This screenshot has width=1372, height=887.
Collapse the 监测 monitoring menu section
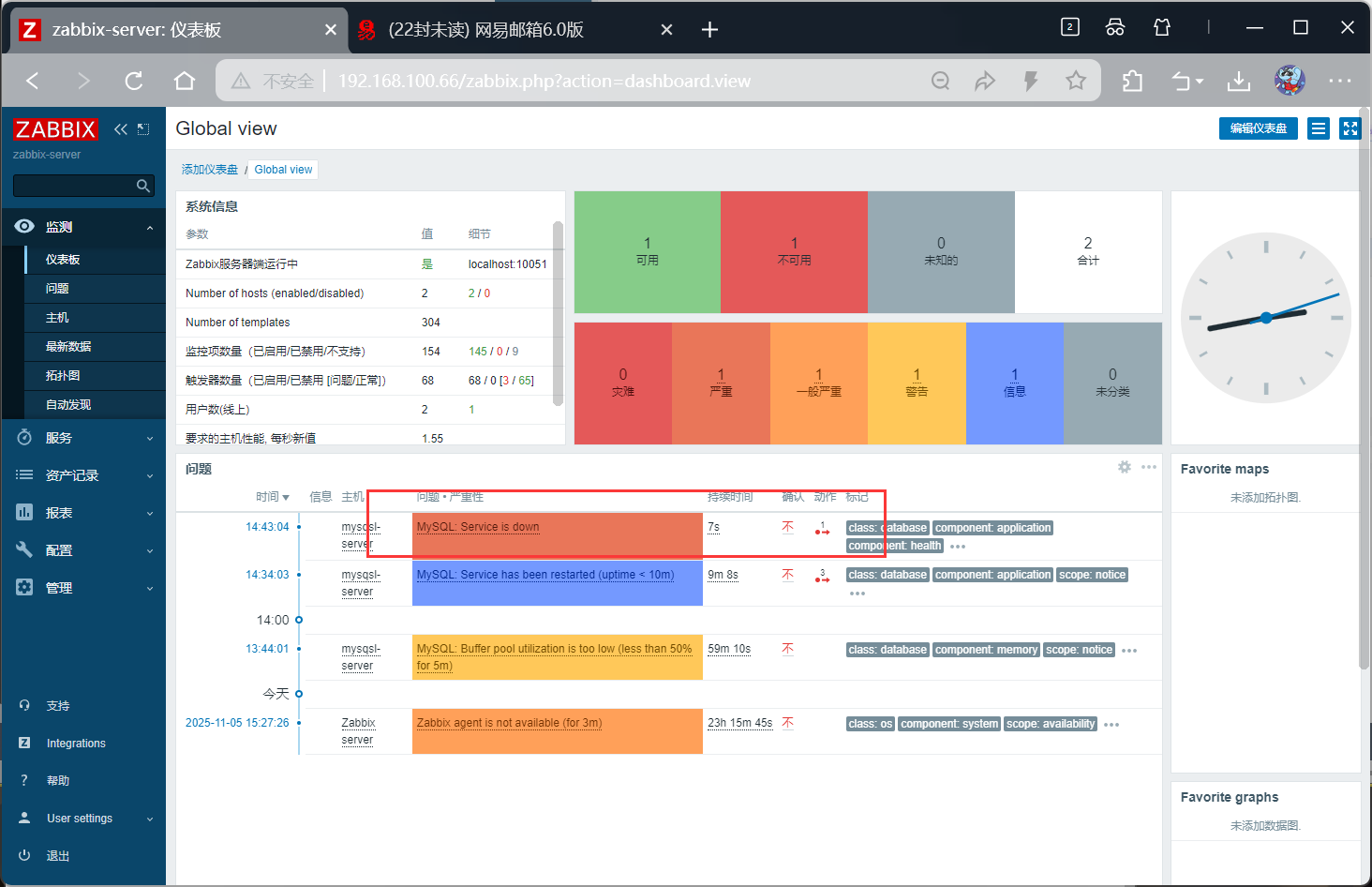coord(83,227)
